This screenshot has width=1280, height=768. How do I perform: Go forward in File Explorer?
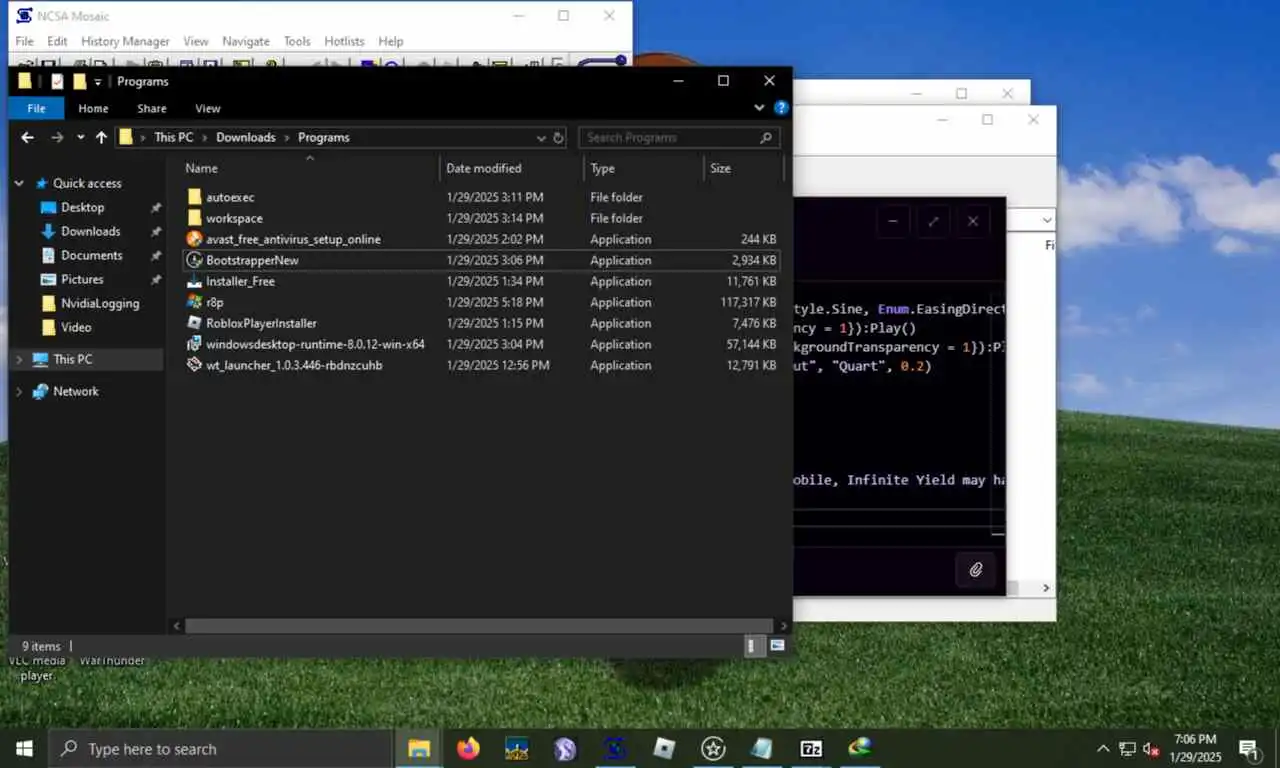coord(57,138)
